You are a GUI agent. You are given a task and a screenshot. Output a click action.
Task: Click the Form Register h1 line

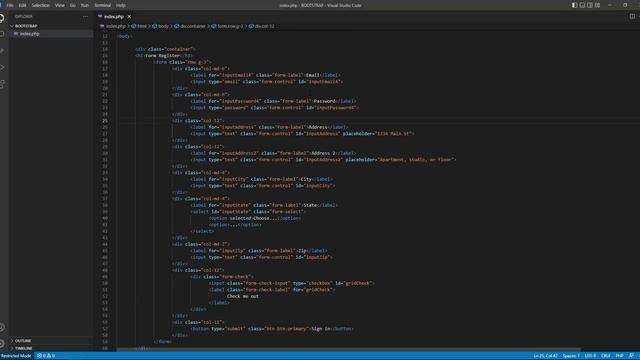pos(164,56)
